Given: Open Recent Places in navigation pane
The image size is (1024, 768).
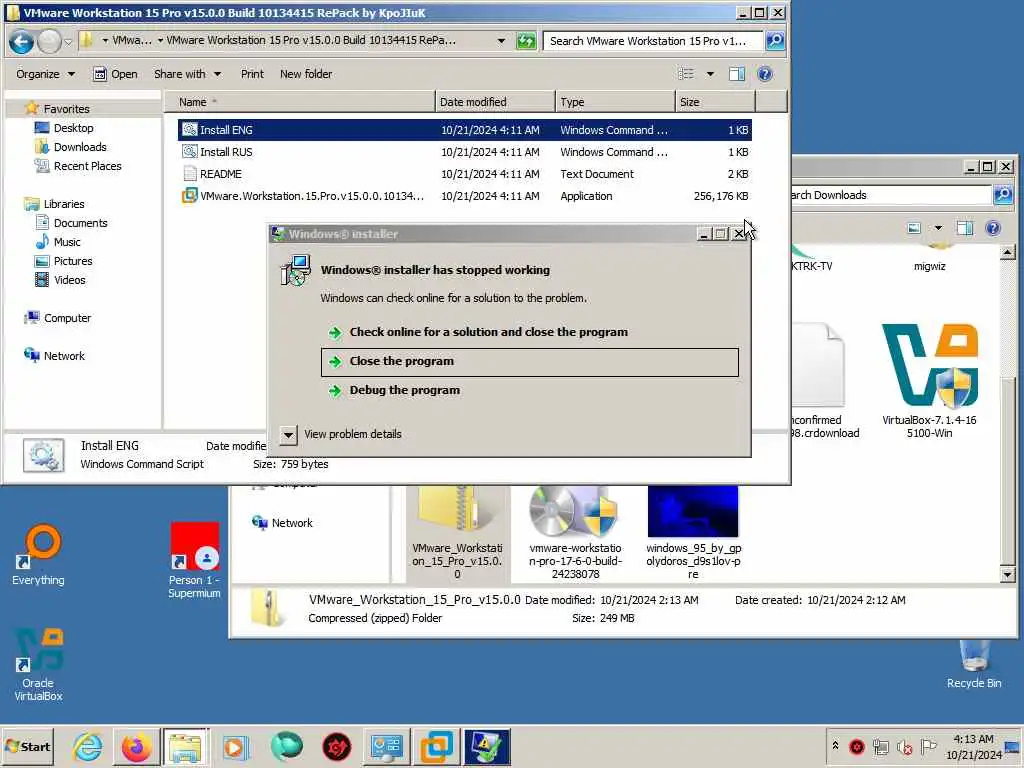Looking at the screenshot, I should click(x=88, y=166).
